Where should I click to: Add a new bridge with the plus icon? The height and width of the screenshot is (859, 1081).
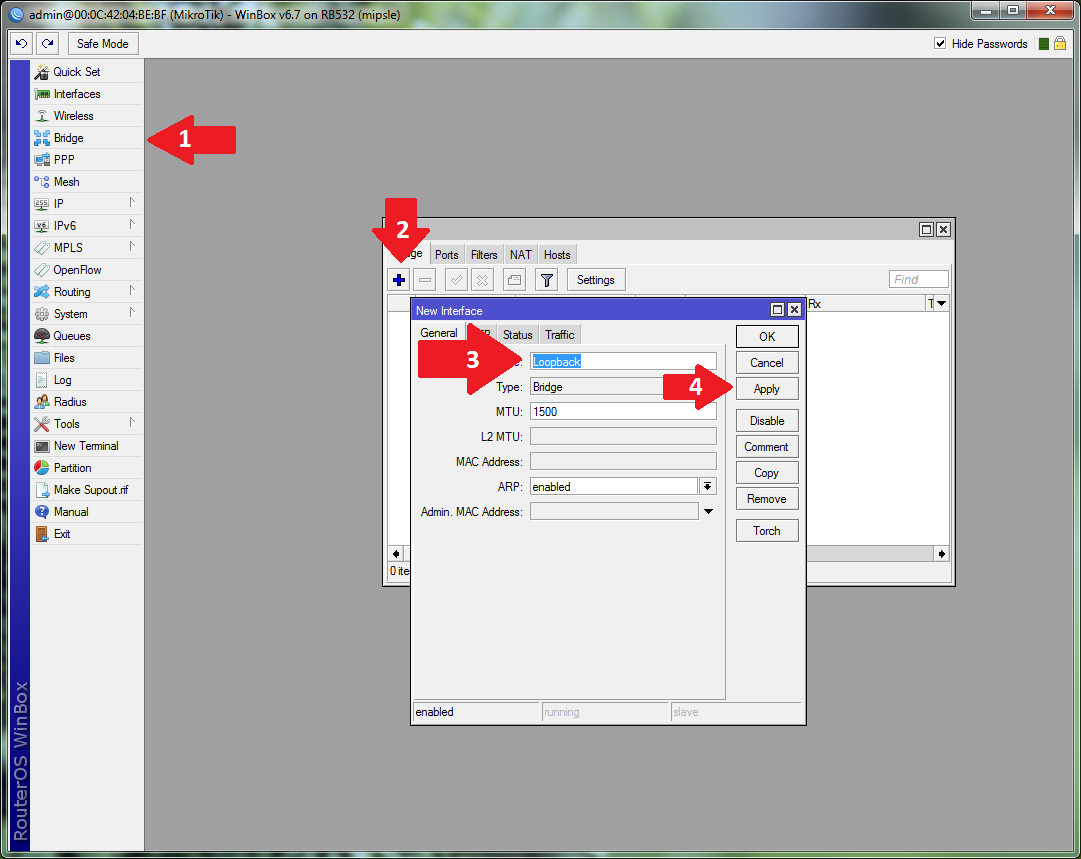click(x=399, y=280)
